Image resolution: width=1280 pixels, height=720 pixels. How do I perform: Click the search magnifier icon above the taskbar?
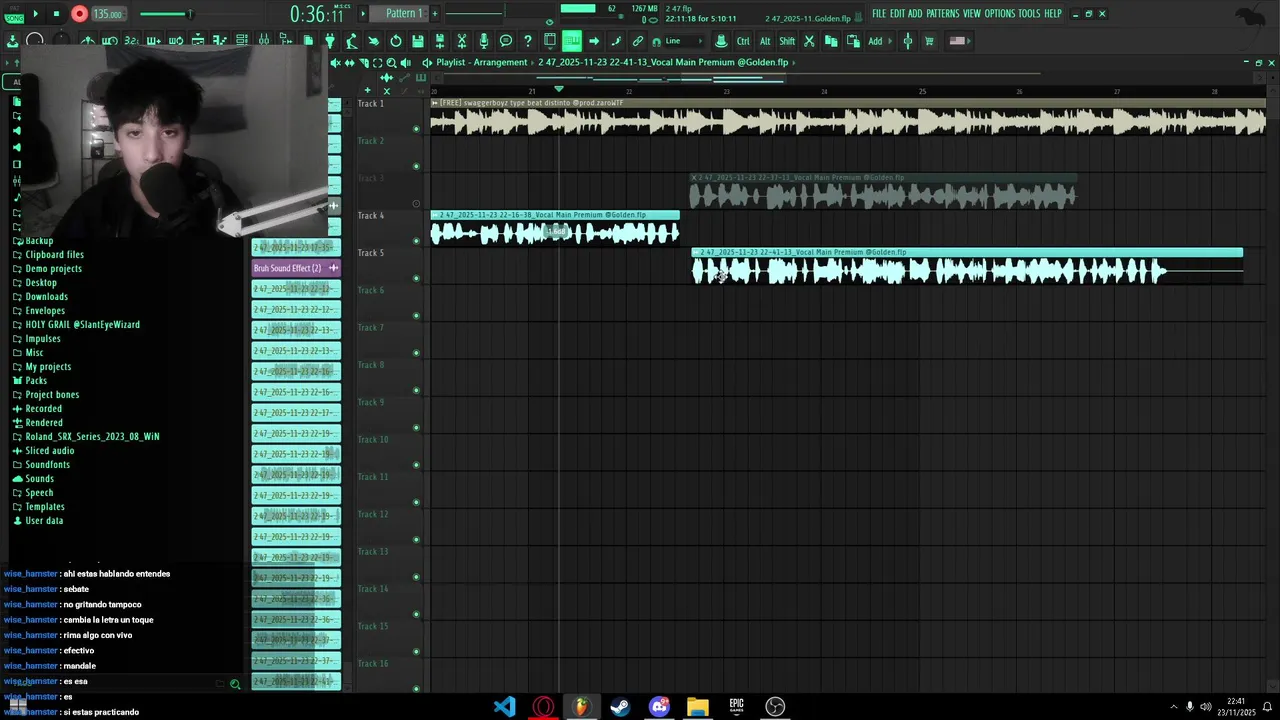coord(235,684)
